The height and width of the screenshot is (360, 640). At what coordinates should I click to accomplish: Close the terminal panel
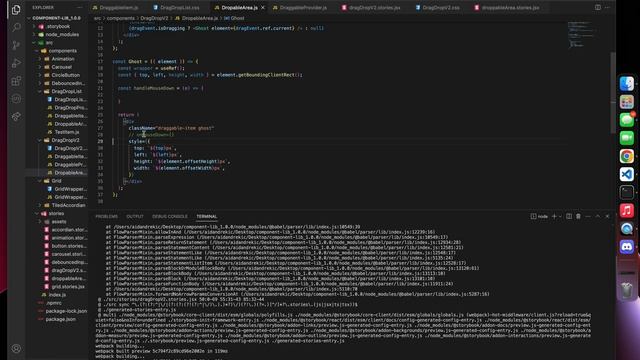(607, 216)
